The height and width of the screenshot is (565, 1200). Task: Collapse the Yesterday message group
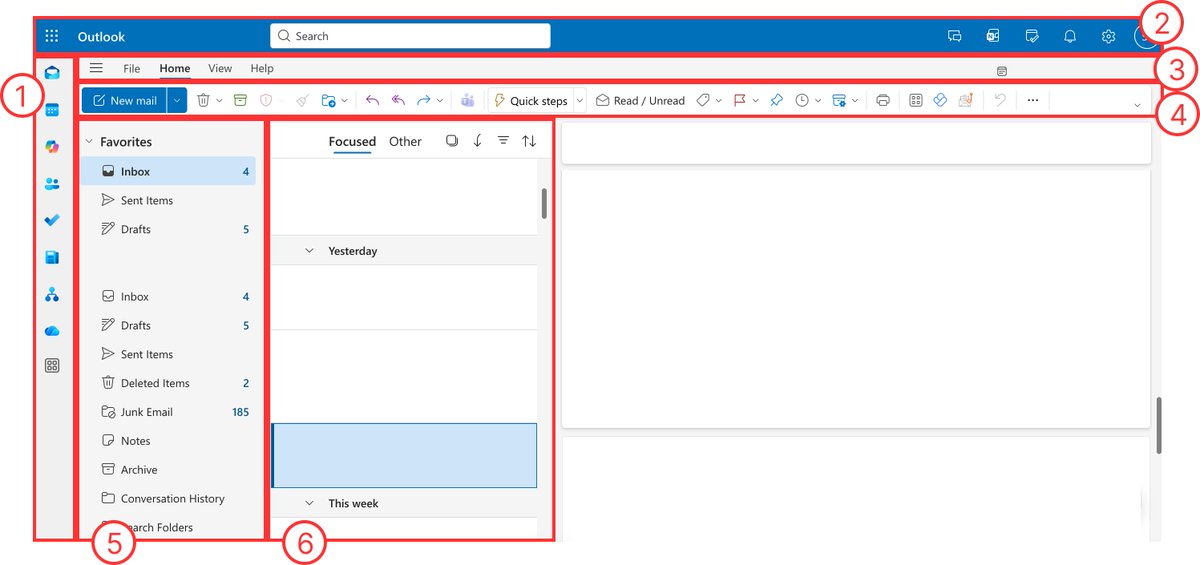(309, 251)
